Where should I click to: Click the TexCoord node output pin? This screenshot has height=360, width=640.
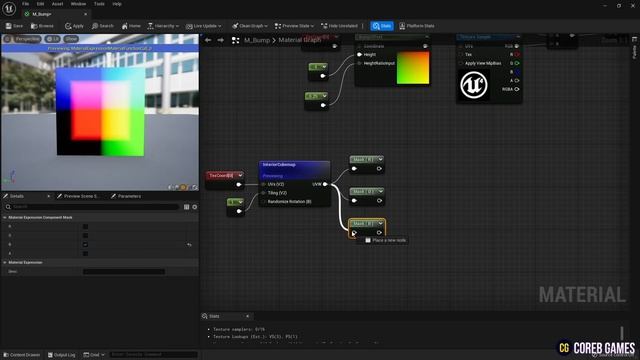point(239,184)
